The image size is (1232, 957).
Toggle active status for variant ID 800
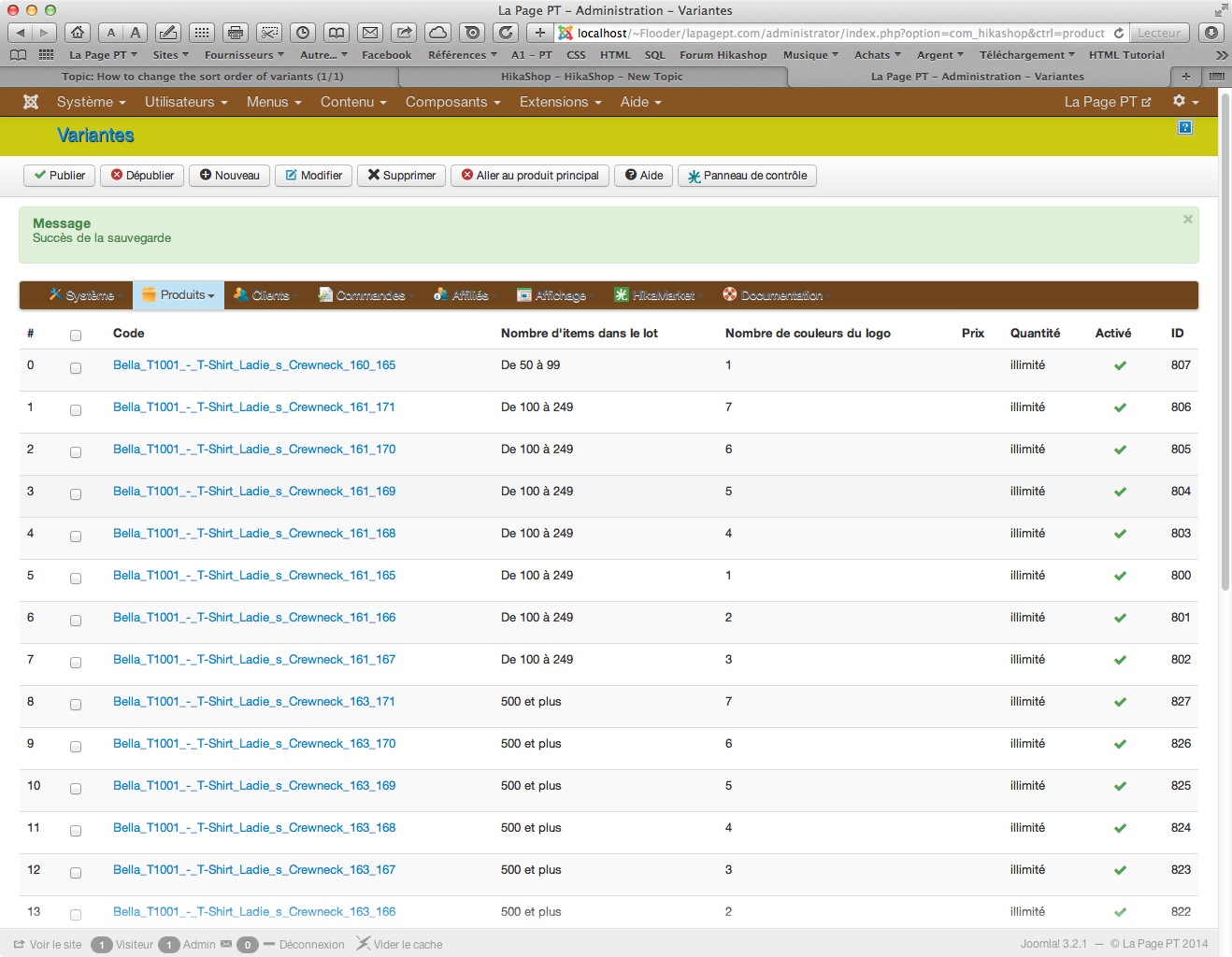click(1120, 576)
